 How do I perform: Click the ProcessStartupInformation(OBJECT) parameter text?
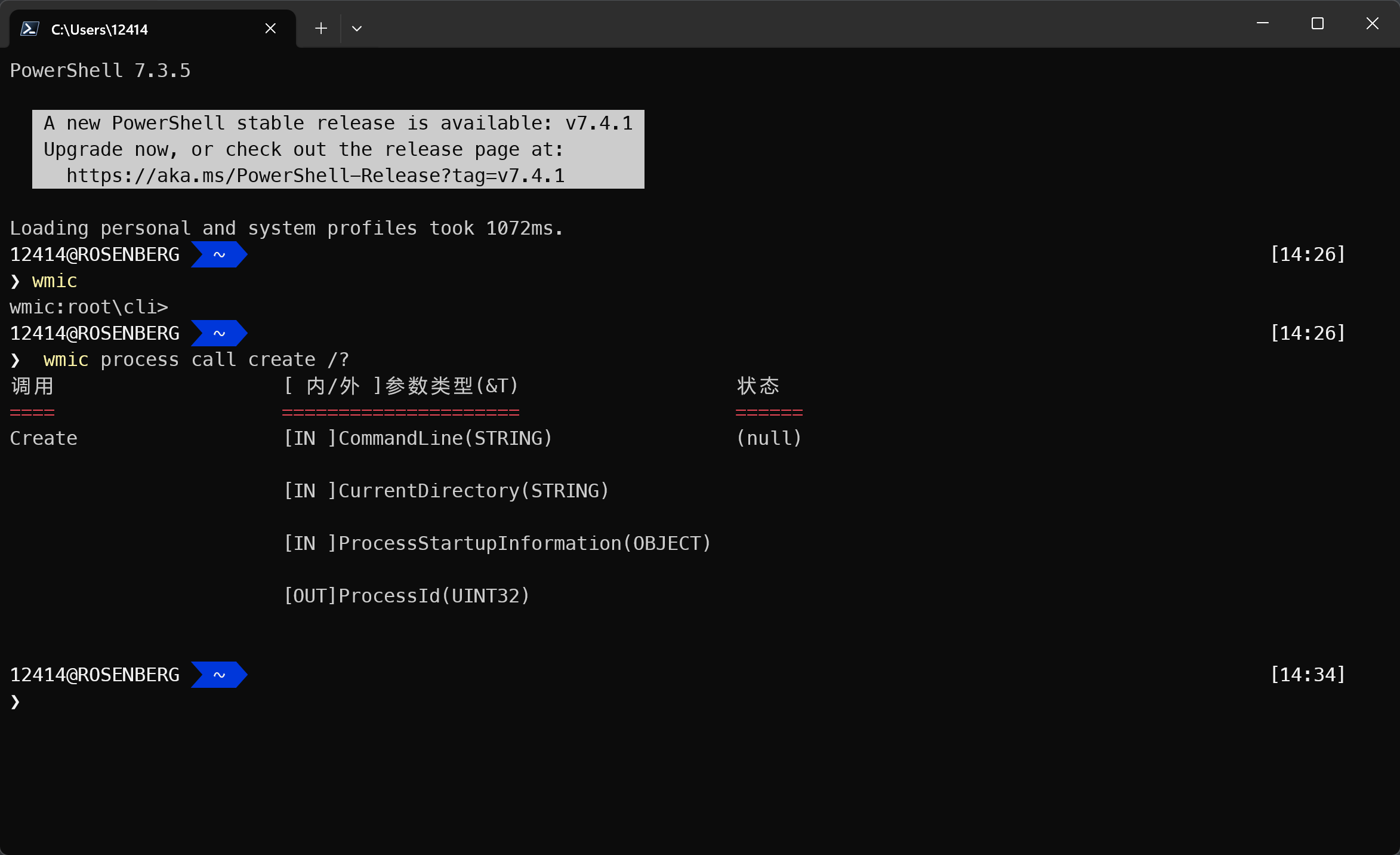(x=525, y=544)
